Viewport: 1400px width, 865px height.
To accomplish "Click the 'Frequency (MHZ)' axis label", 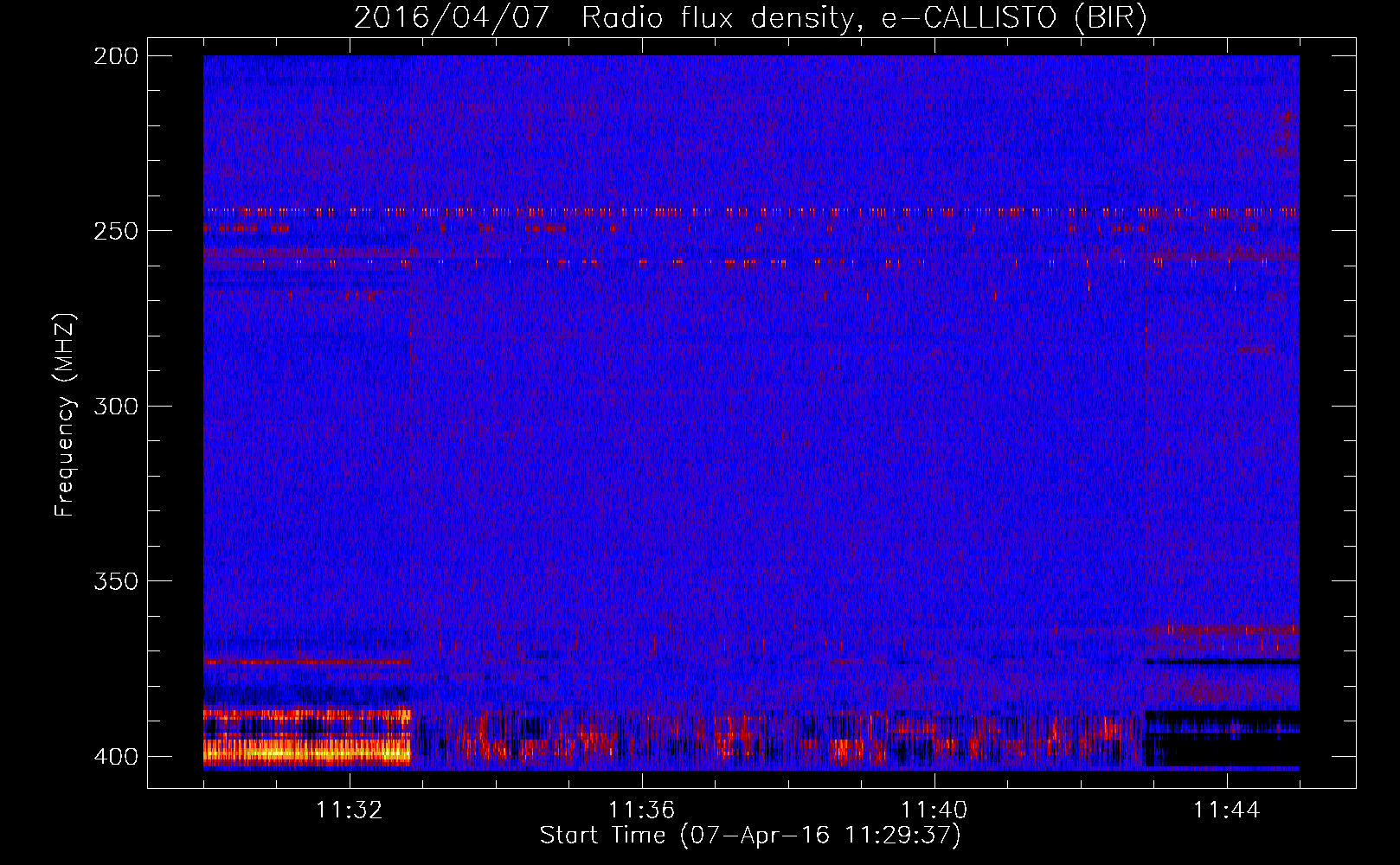I will point(66,414).
